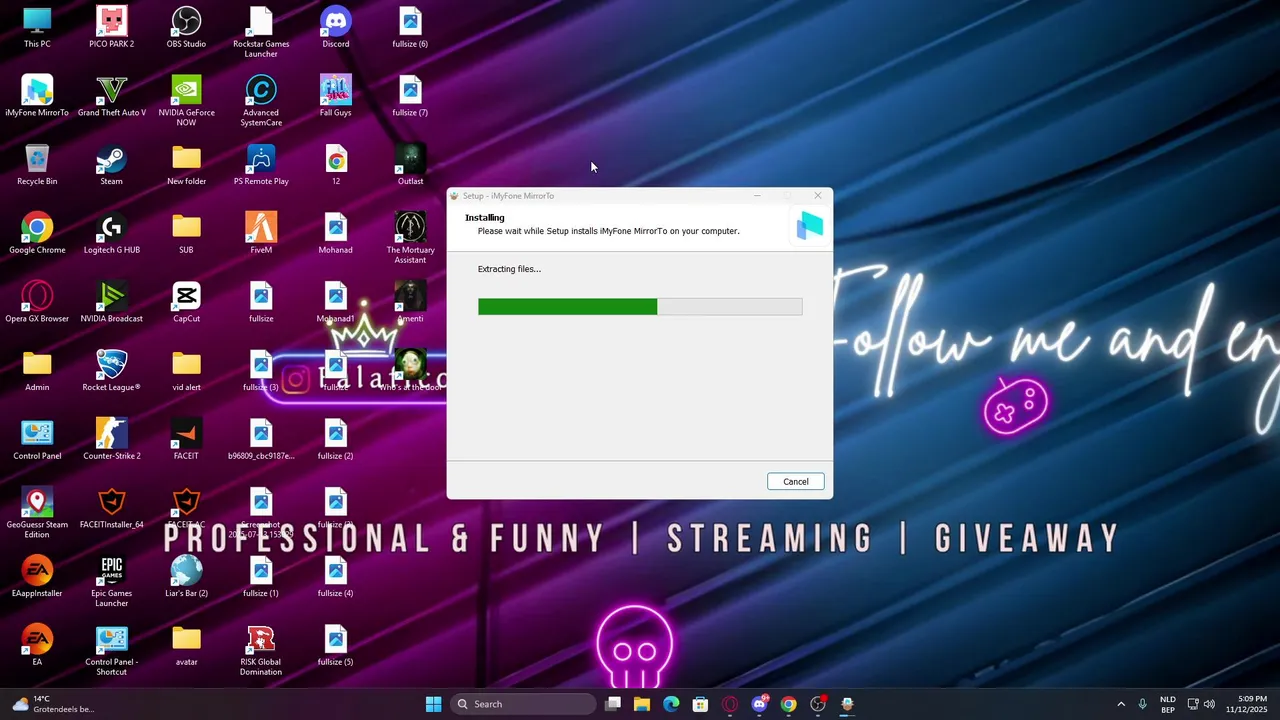Image resolution: width=1280 pixels, height=720 pixels.
Task: Select the avatar folder
Action: 186,646
